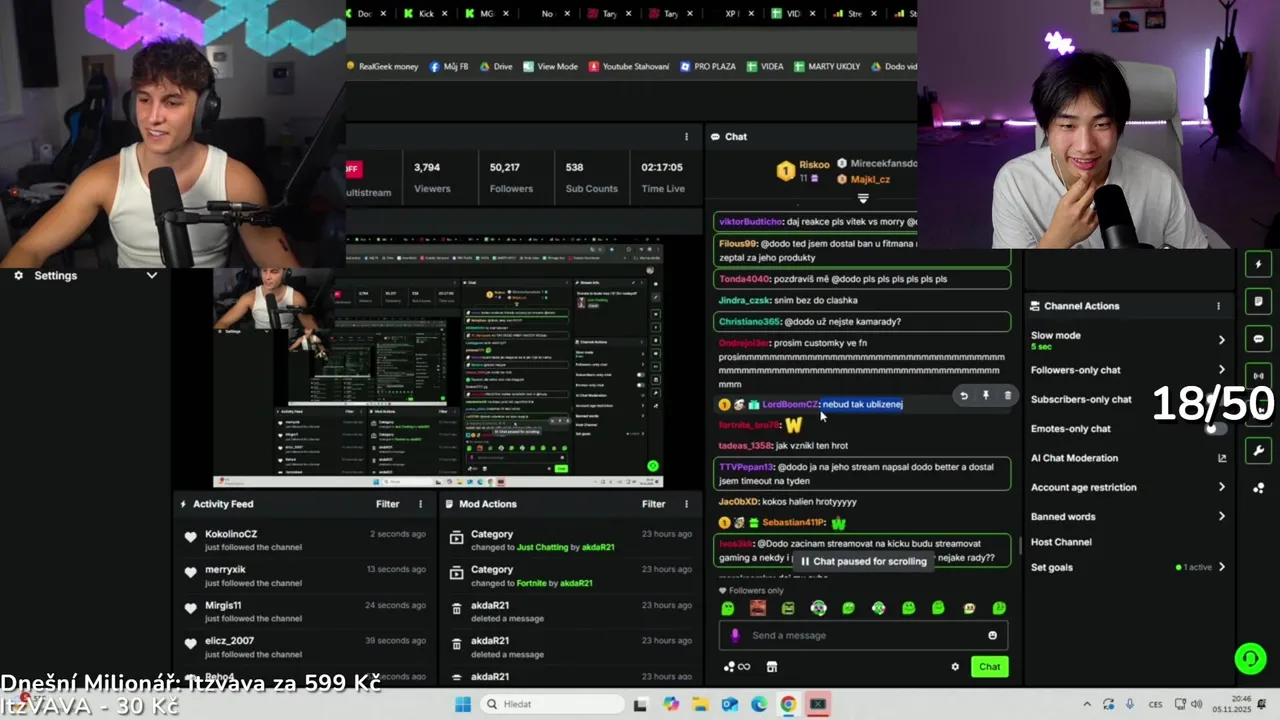Show hidden system tray icons chevron
The width and height of the screenshot is (1280, 720).
pyautogui.click(x=1088, y=704)
